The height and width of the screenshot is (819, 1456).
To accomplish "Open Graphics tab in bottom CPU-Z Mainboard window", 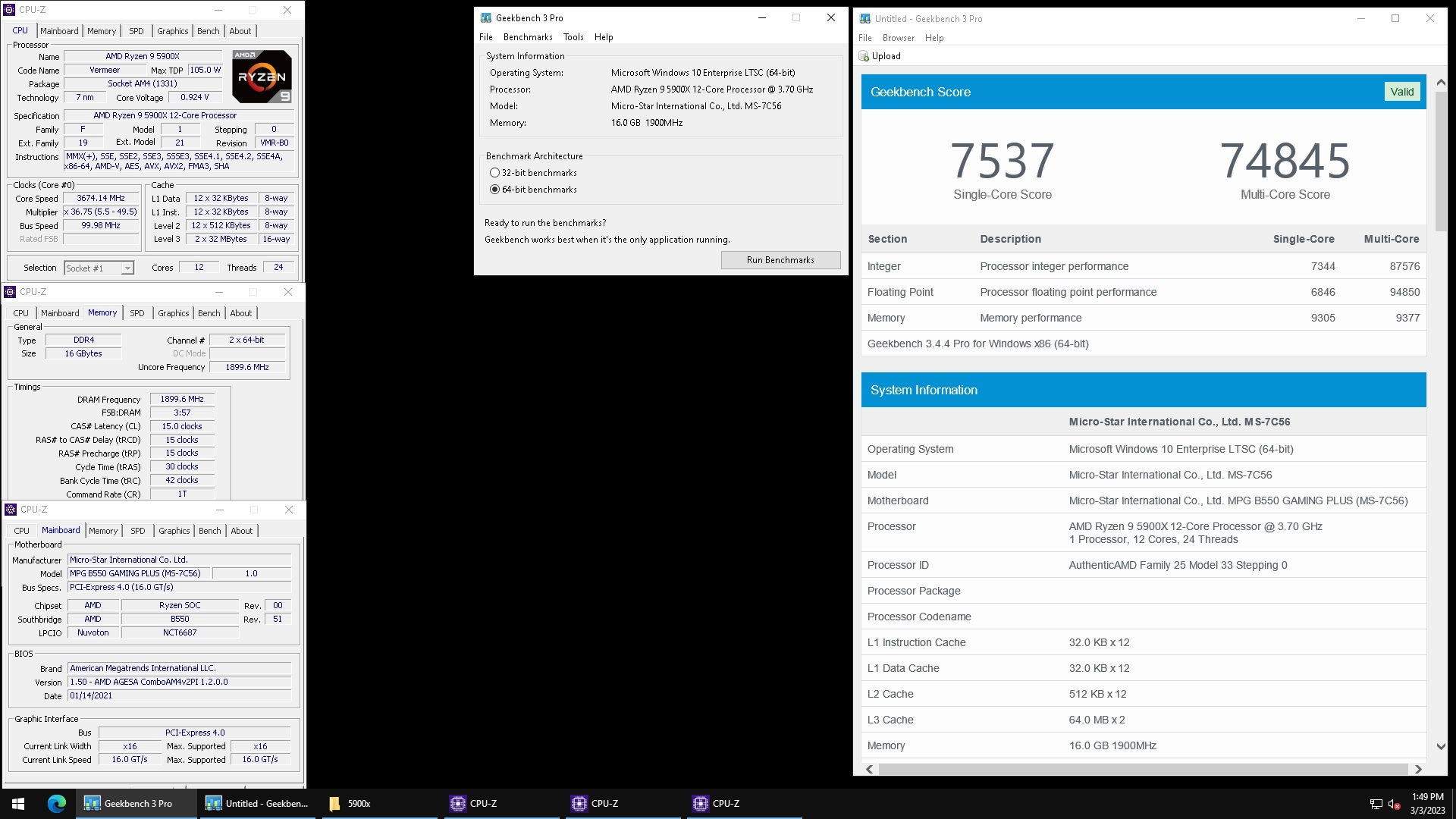I will (174, 531).
